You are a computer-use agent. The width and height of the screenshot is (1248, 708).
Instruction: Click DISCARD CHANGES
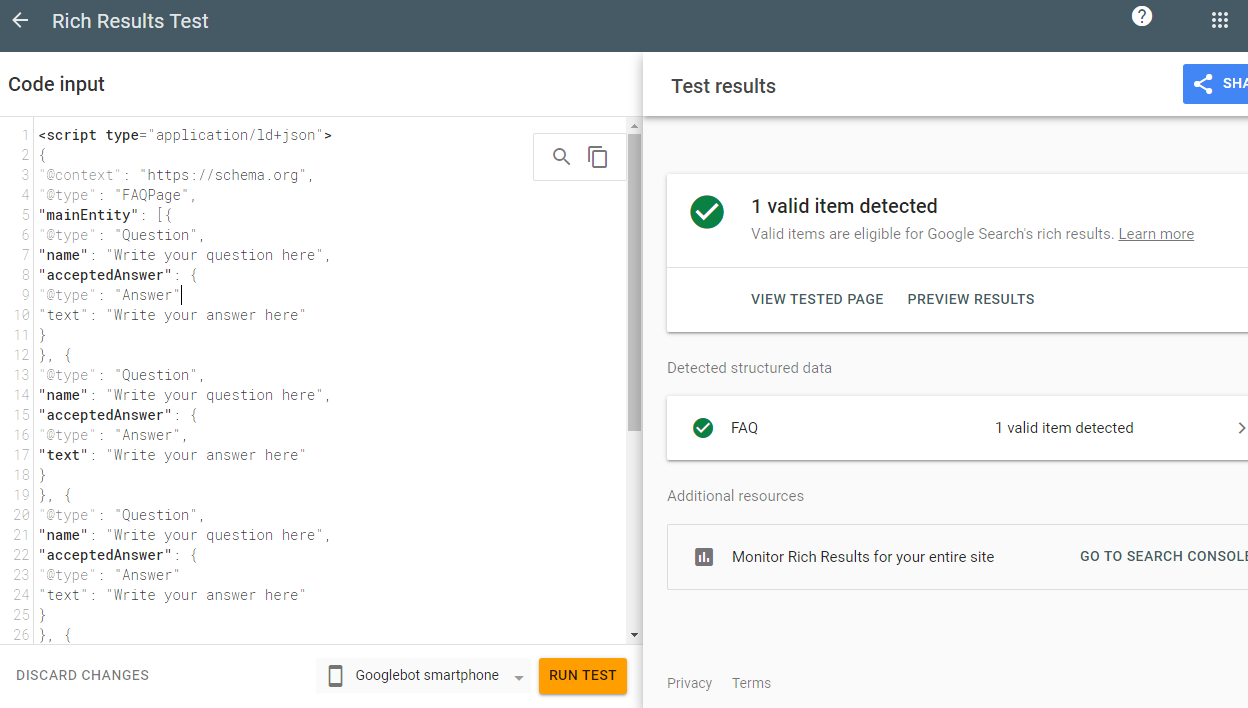[82, 675]
